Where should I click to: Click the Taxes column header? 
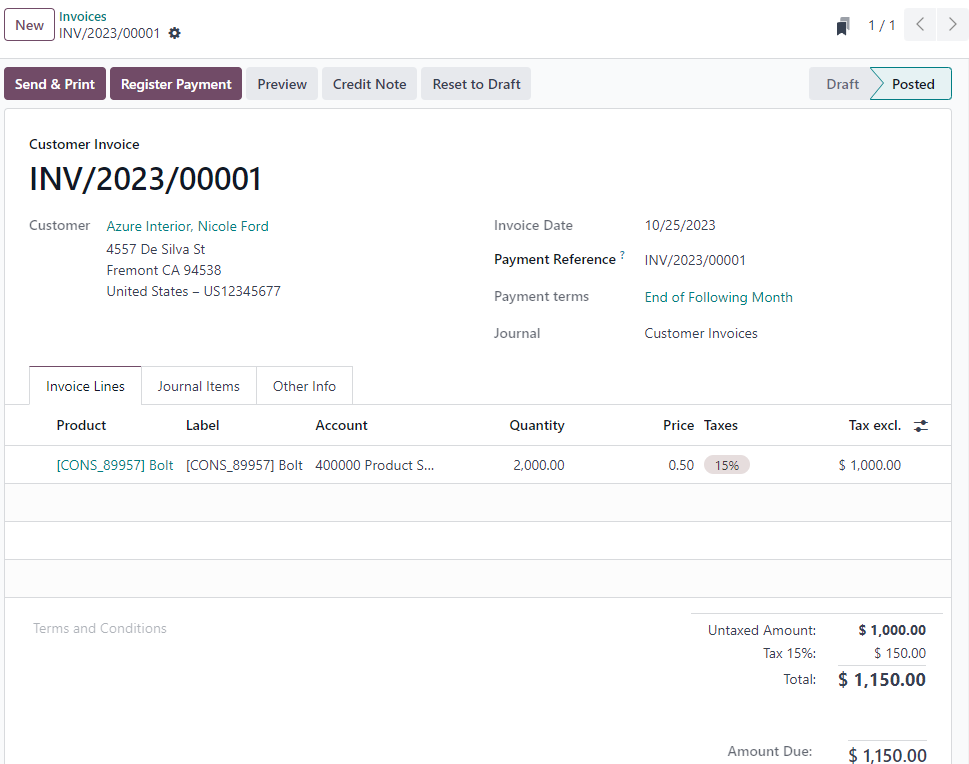click(721, 425)
